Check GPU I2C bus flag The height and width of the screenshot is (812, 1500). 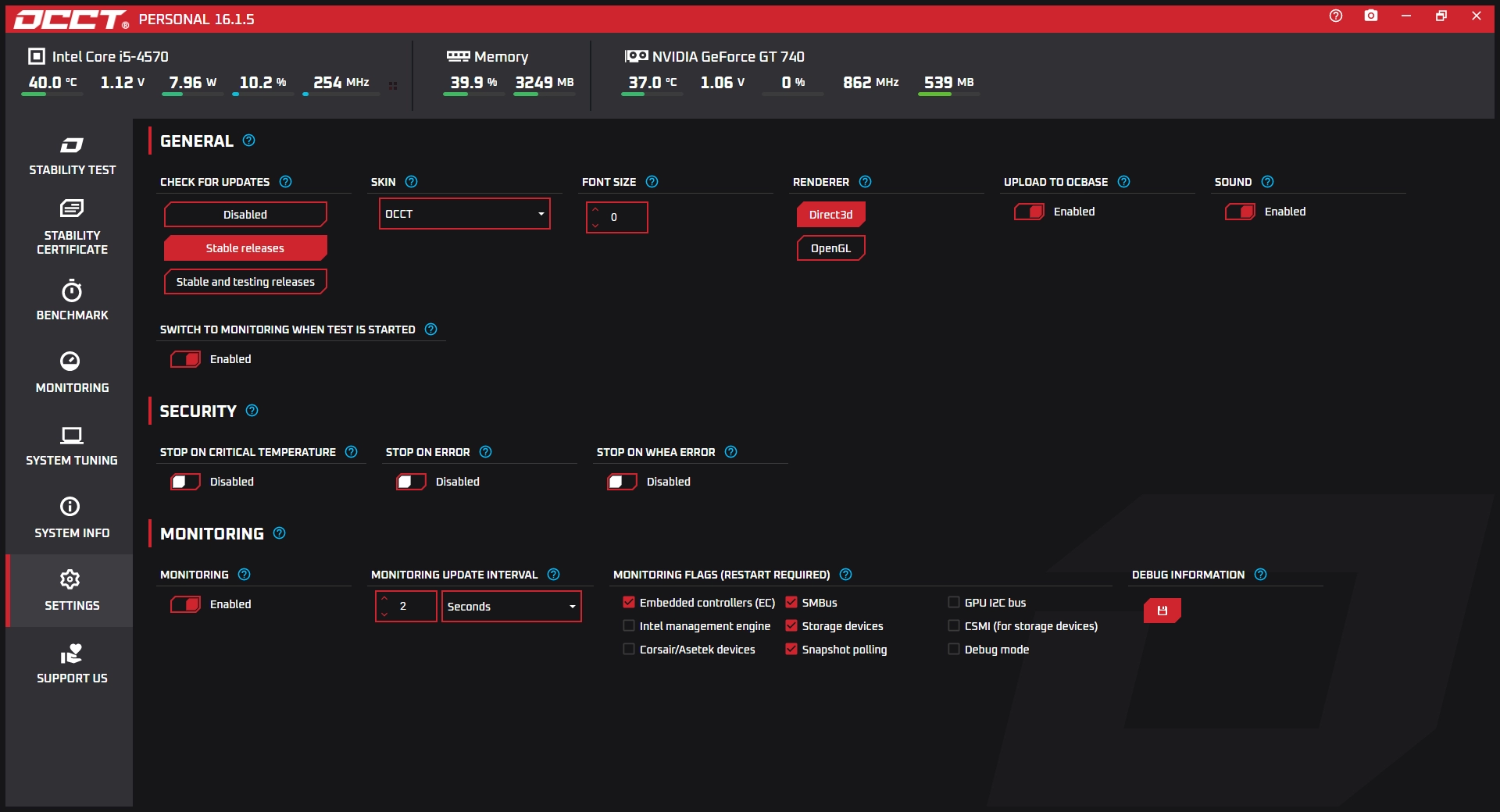click(954, 603)
